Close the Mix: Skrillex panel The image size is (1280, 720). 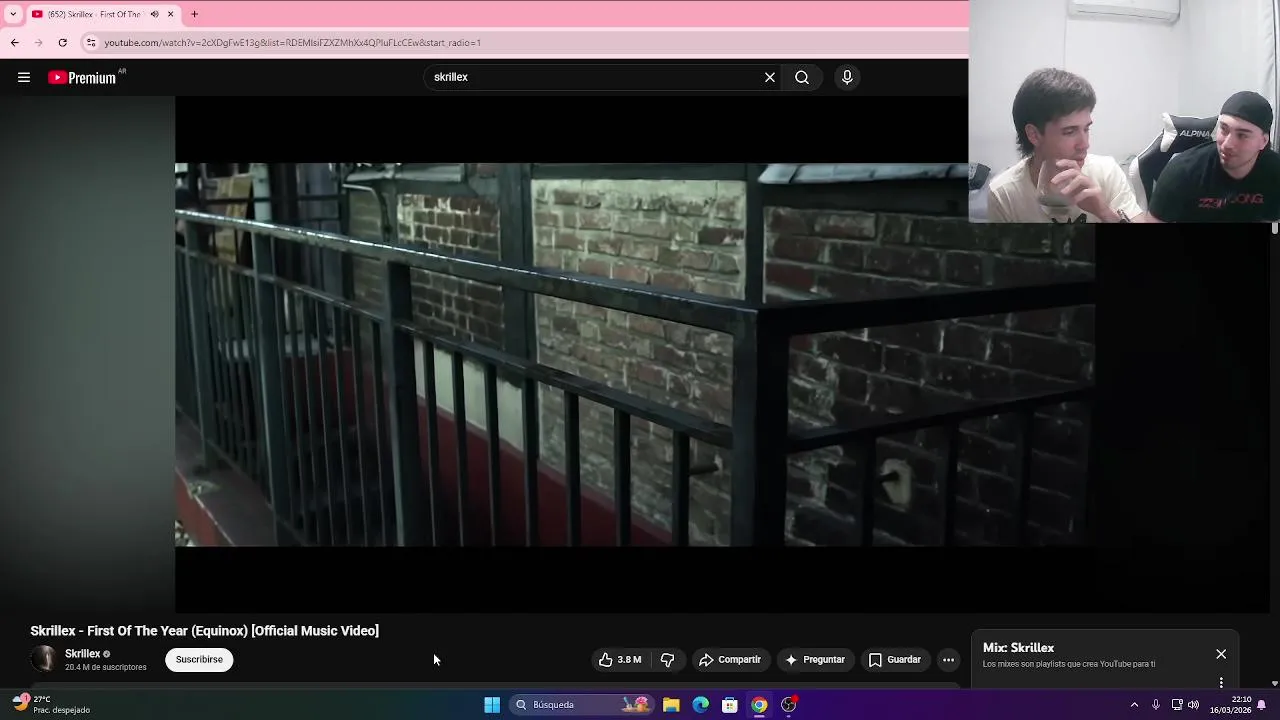point(1221,654)
